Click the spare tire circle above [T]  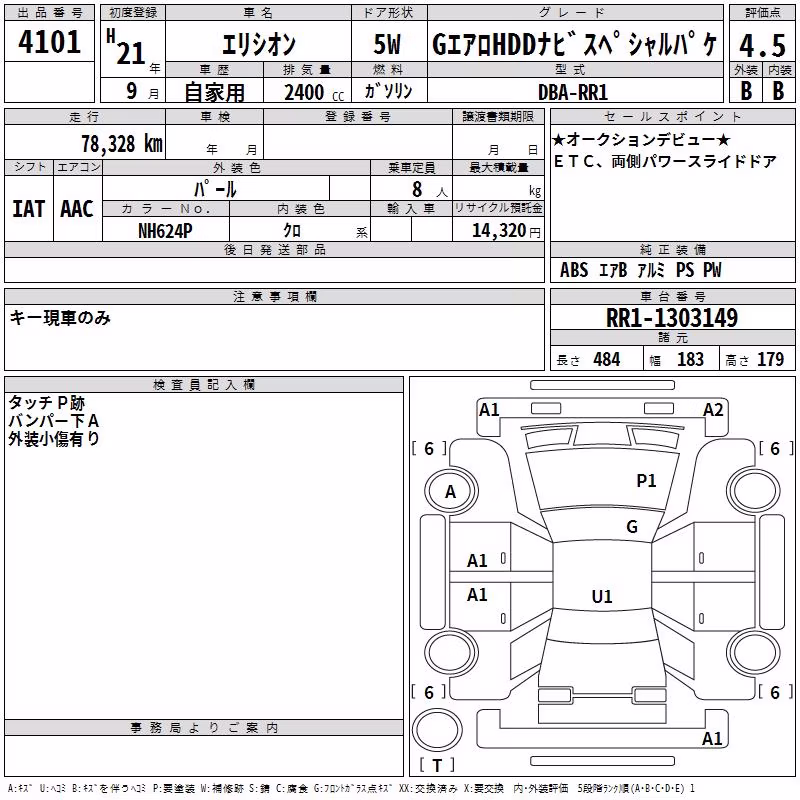coord(437,730)
